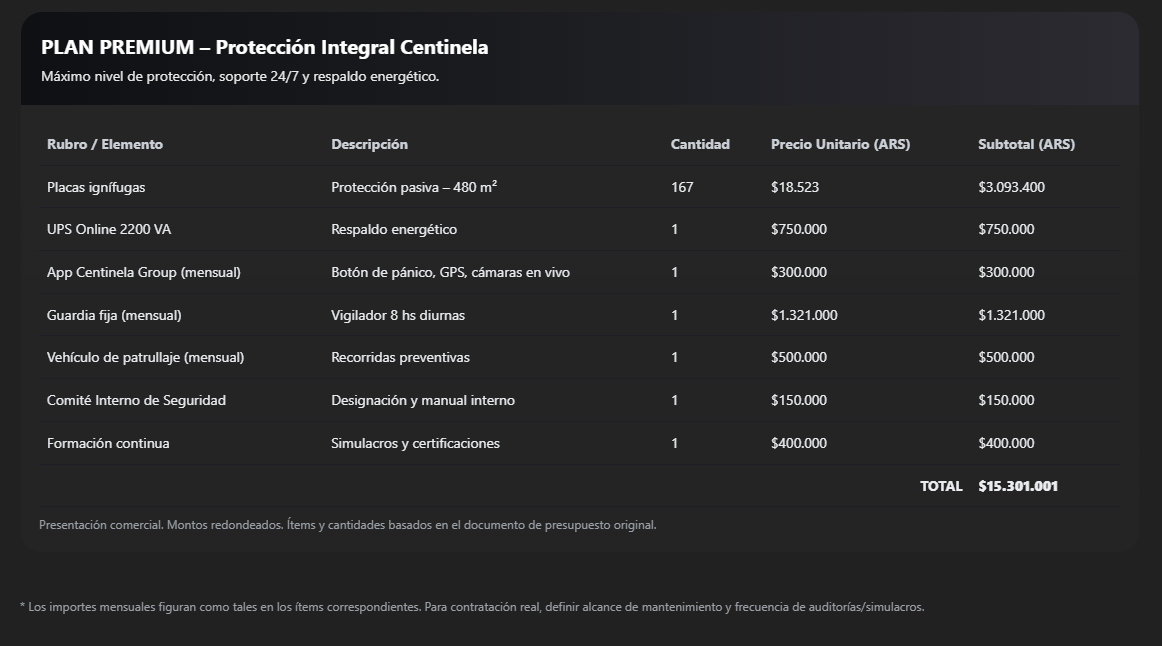This screenshot has height=646, width=1162.
Task: Click the $18.523 unit price cell
Action: (795, 187)
